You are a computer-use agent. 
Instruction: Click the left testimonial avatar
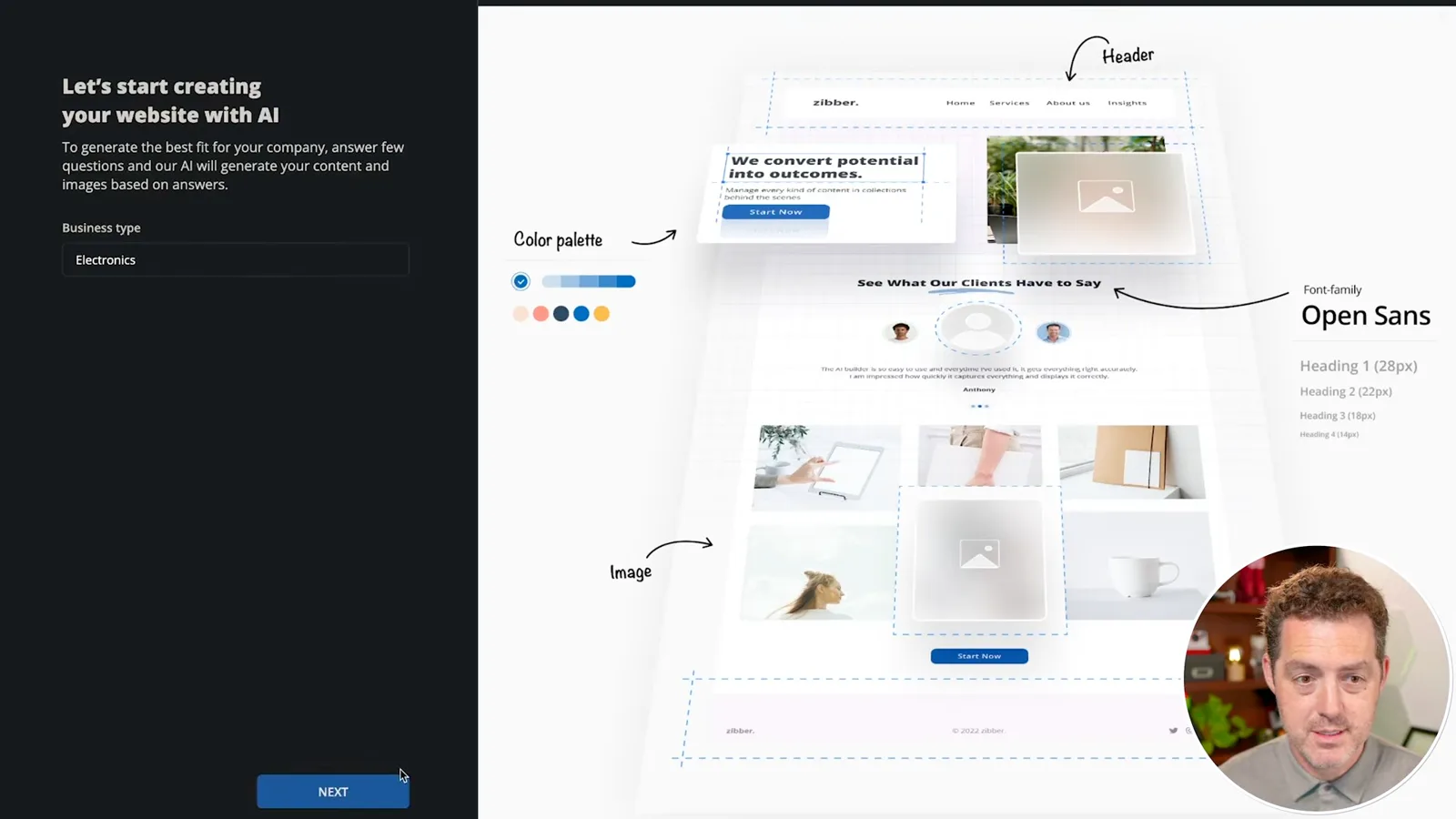pyautogui.click(x=901, y=331)
